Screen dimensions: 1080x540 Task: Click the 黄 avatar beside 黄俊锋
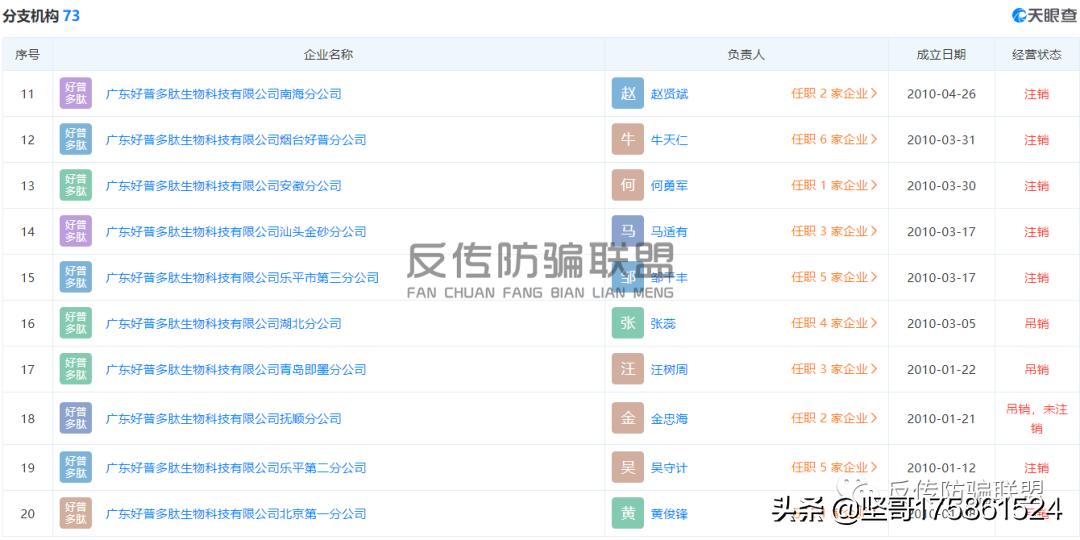[627, 513]
